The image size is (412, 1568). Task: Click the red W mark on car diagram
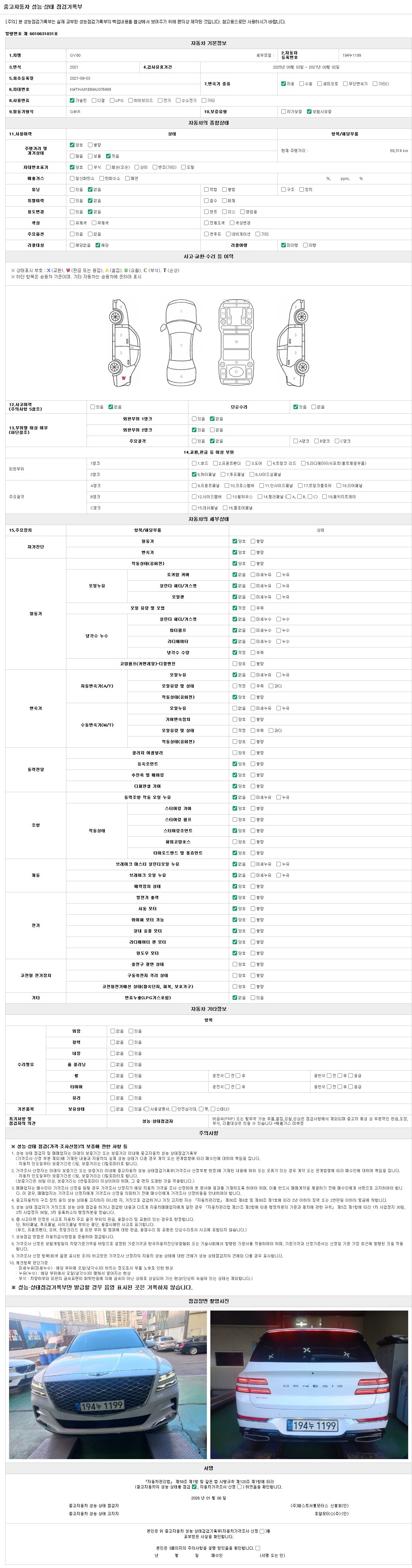click(x=123, y=378)
